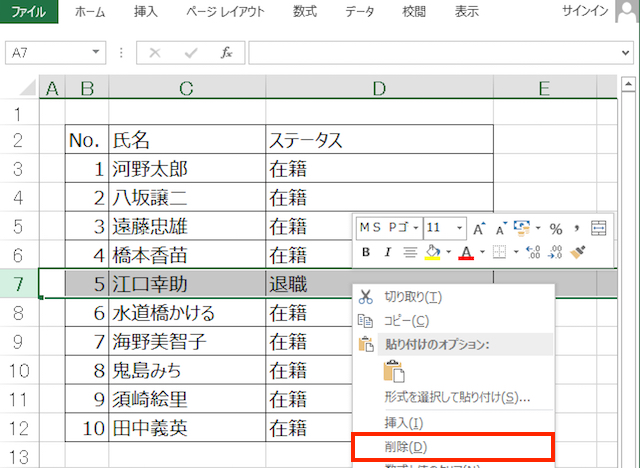The height and width of the screenshot is (468, 640).
Task: Click the insert function fx icon
Action: coord(226,52)
